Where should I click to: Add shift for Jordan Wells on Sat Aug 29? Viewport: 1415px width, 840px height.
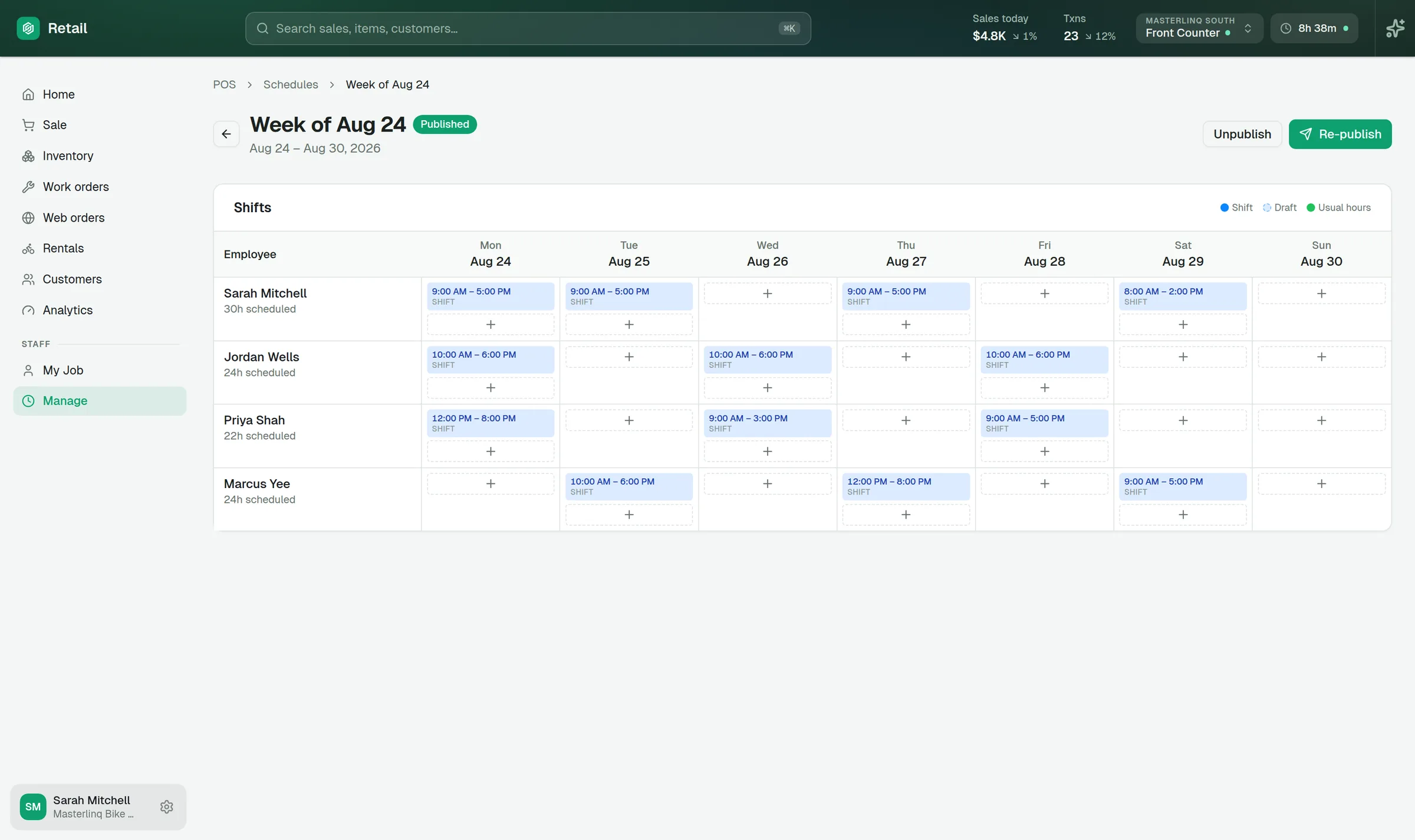[x=1183, y=357]
